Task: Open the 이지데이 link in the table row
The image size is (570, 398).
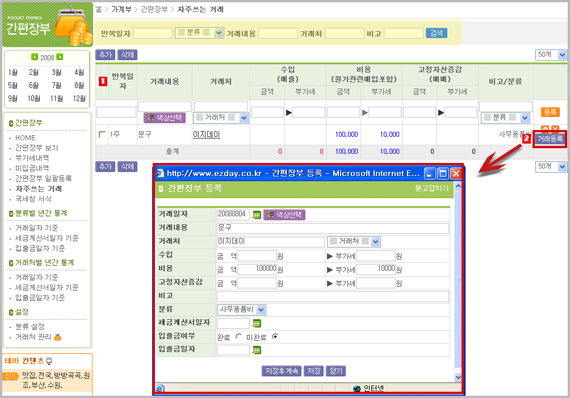Action: (206, 134)
